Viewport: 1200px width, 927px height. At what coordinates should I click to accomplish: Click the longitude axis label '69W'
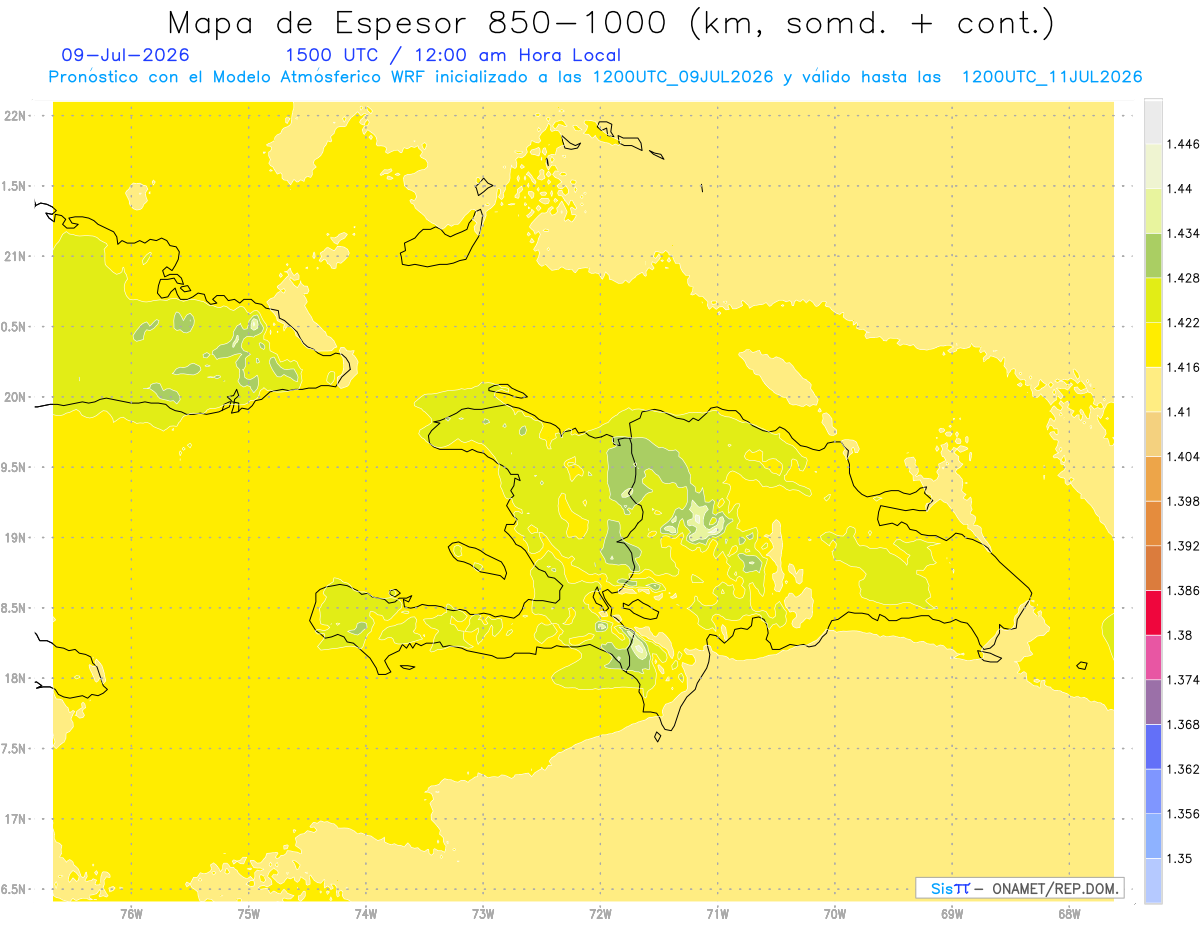point(952,913)
